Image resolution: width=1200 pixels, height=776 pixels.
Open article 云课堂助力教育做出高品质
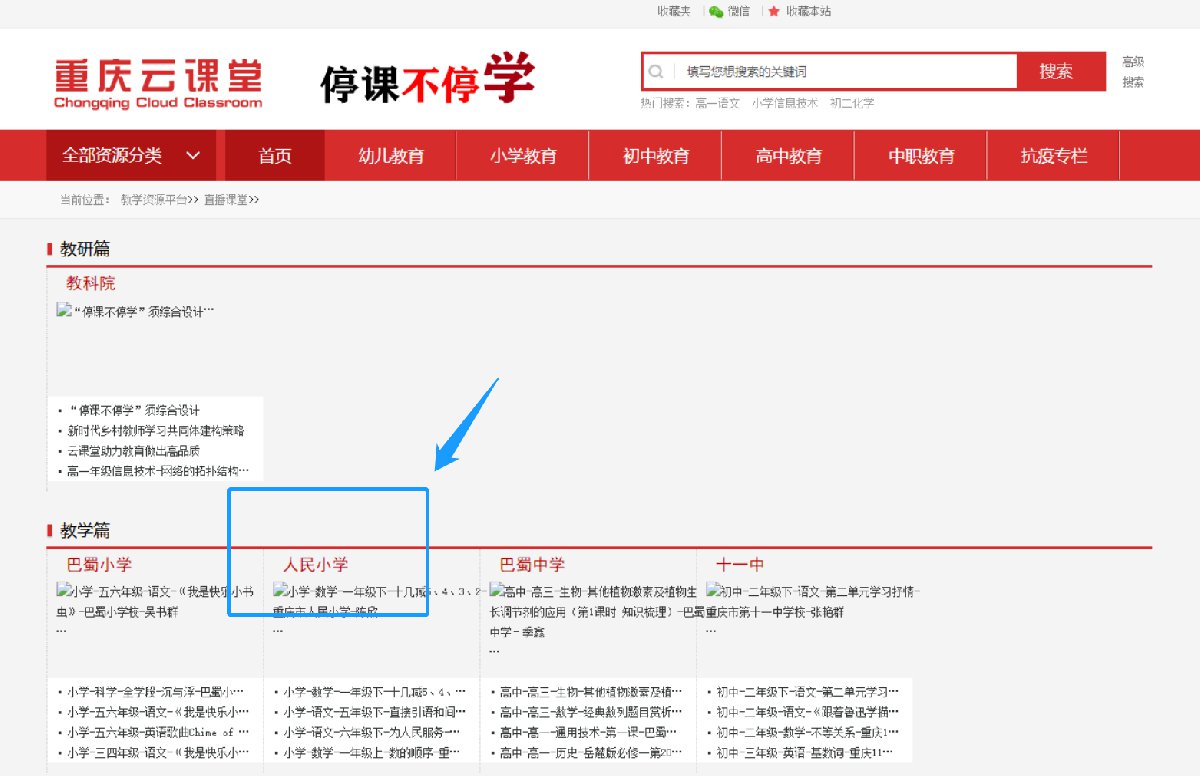[x=133, y=451]
